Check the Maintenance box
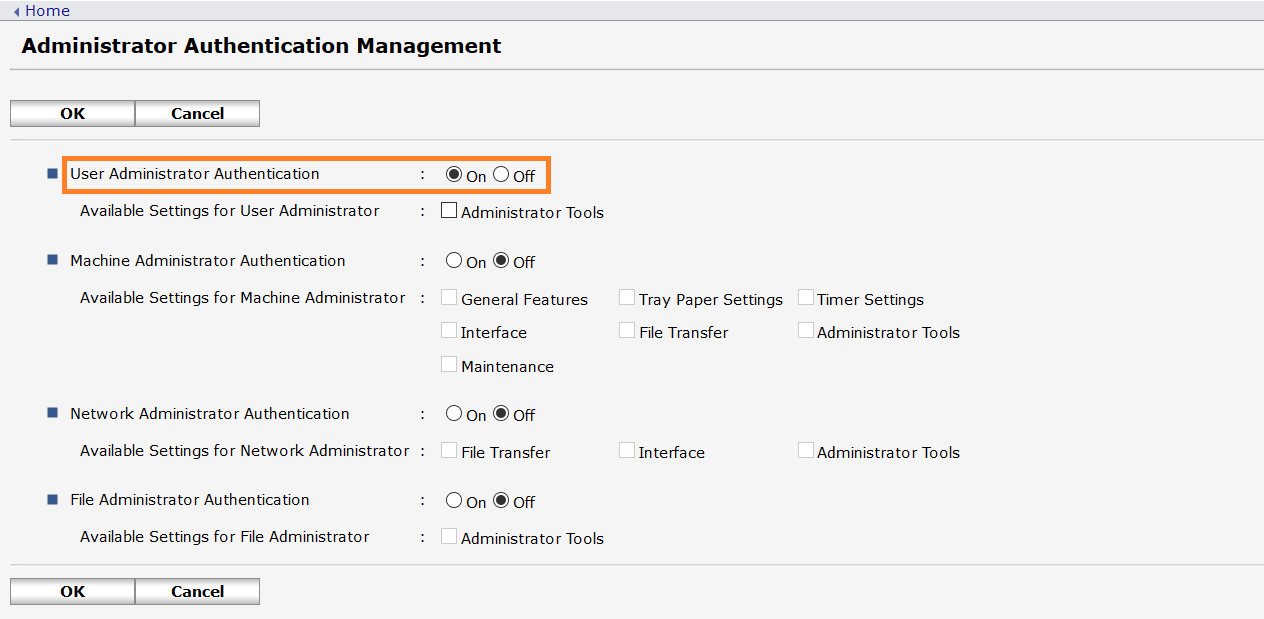 449,363
